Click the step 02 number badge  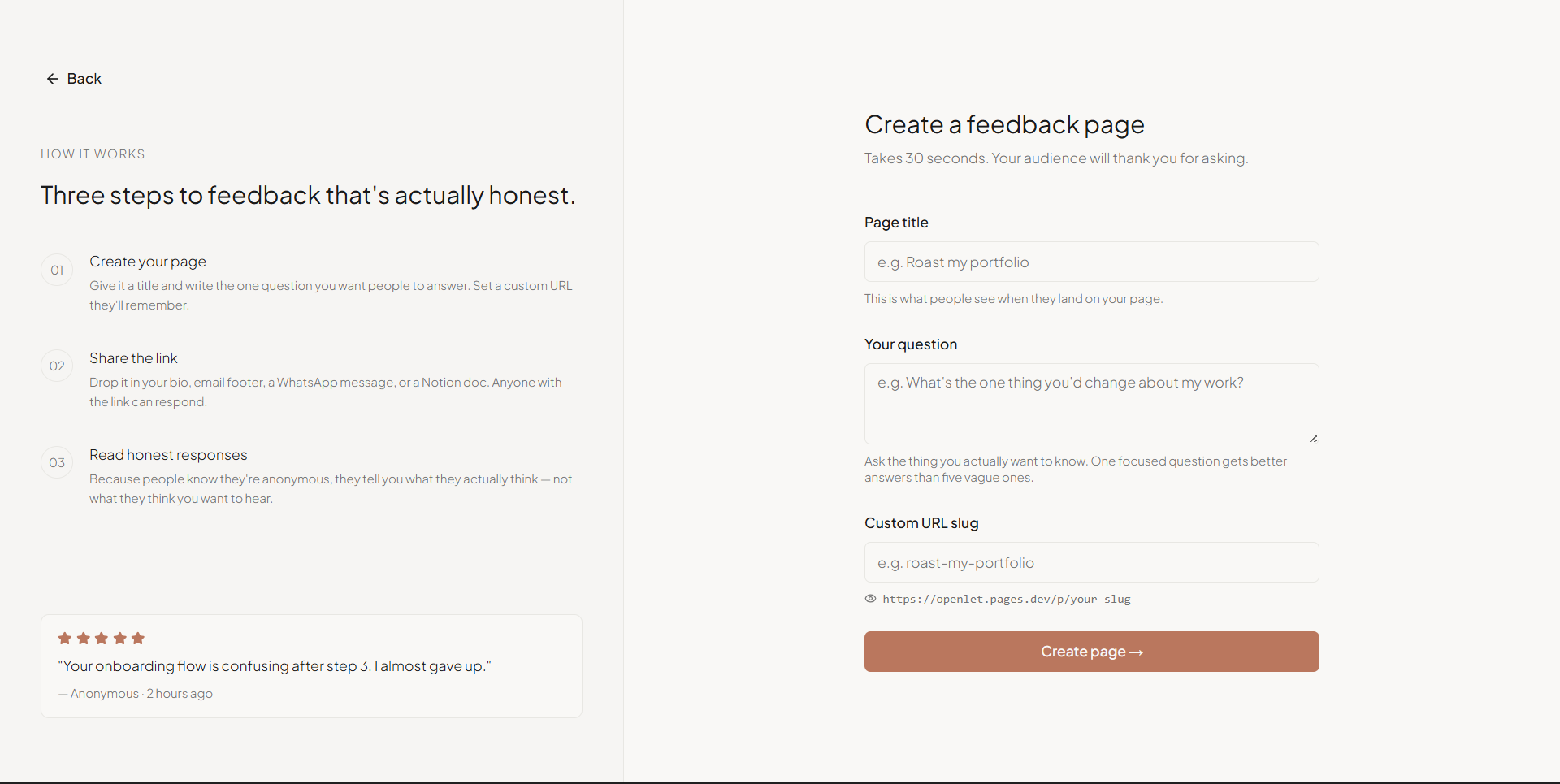point(56,366)
